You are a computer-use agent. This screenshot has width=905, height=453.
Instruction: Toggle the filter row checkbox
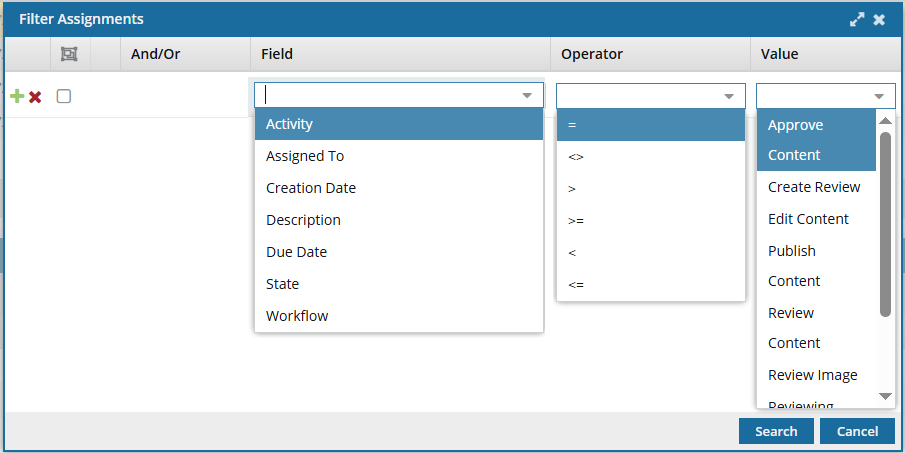pyautogui.click(x=64, y=96)
